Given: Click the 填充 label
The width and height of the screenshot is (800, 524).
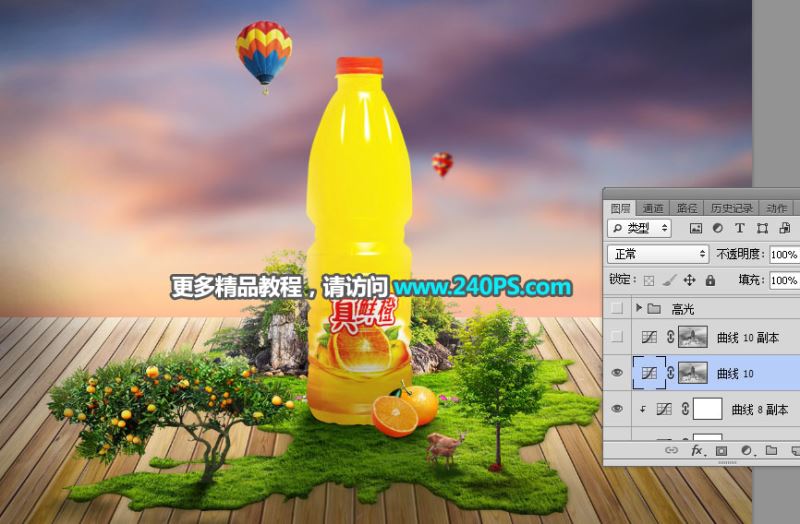Looking at the screenshot, I should [x=752, y=280].
